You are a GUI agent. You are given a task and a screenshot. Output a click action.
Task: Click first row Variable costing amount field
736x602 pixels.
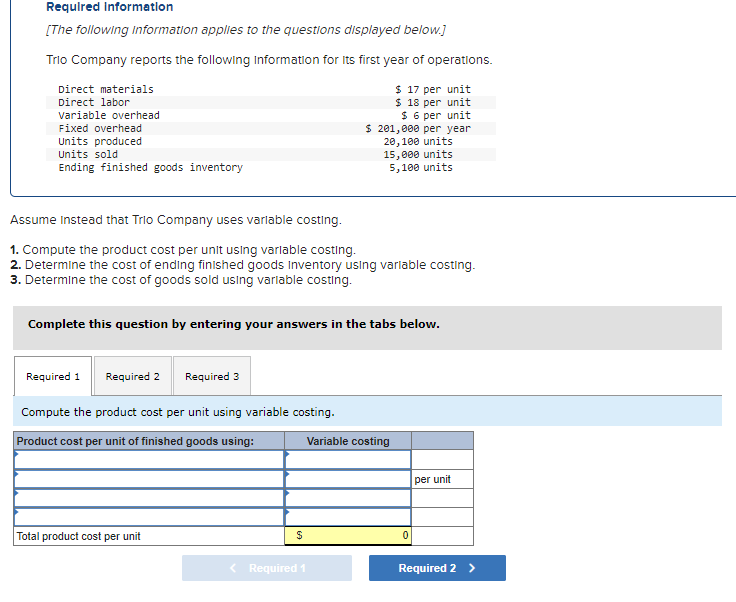click(x=348, y=459)
